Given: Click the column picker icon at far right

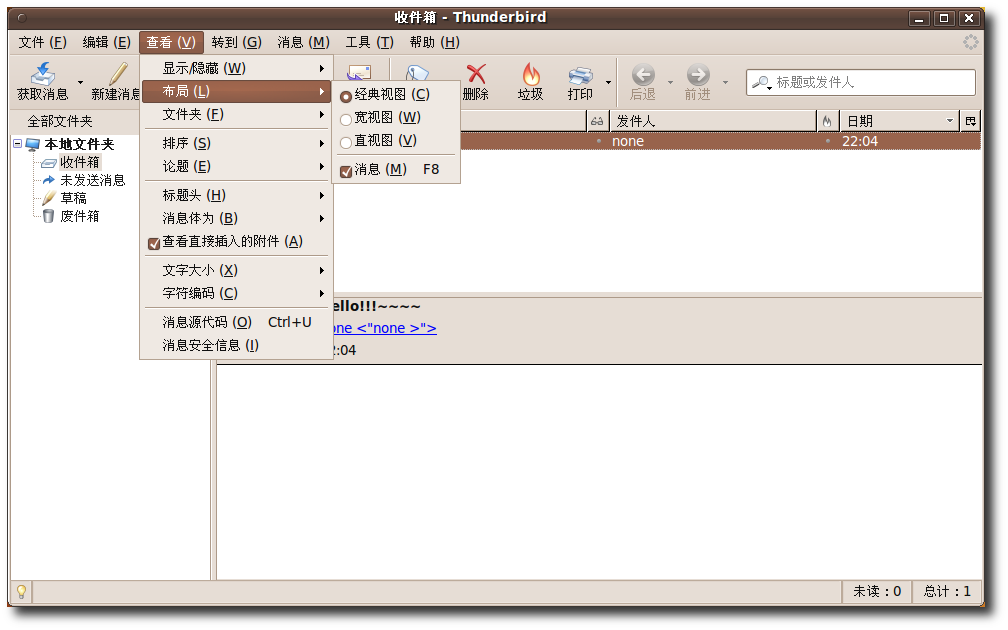Looking at the screenshot, I should point(971,121).
